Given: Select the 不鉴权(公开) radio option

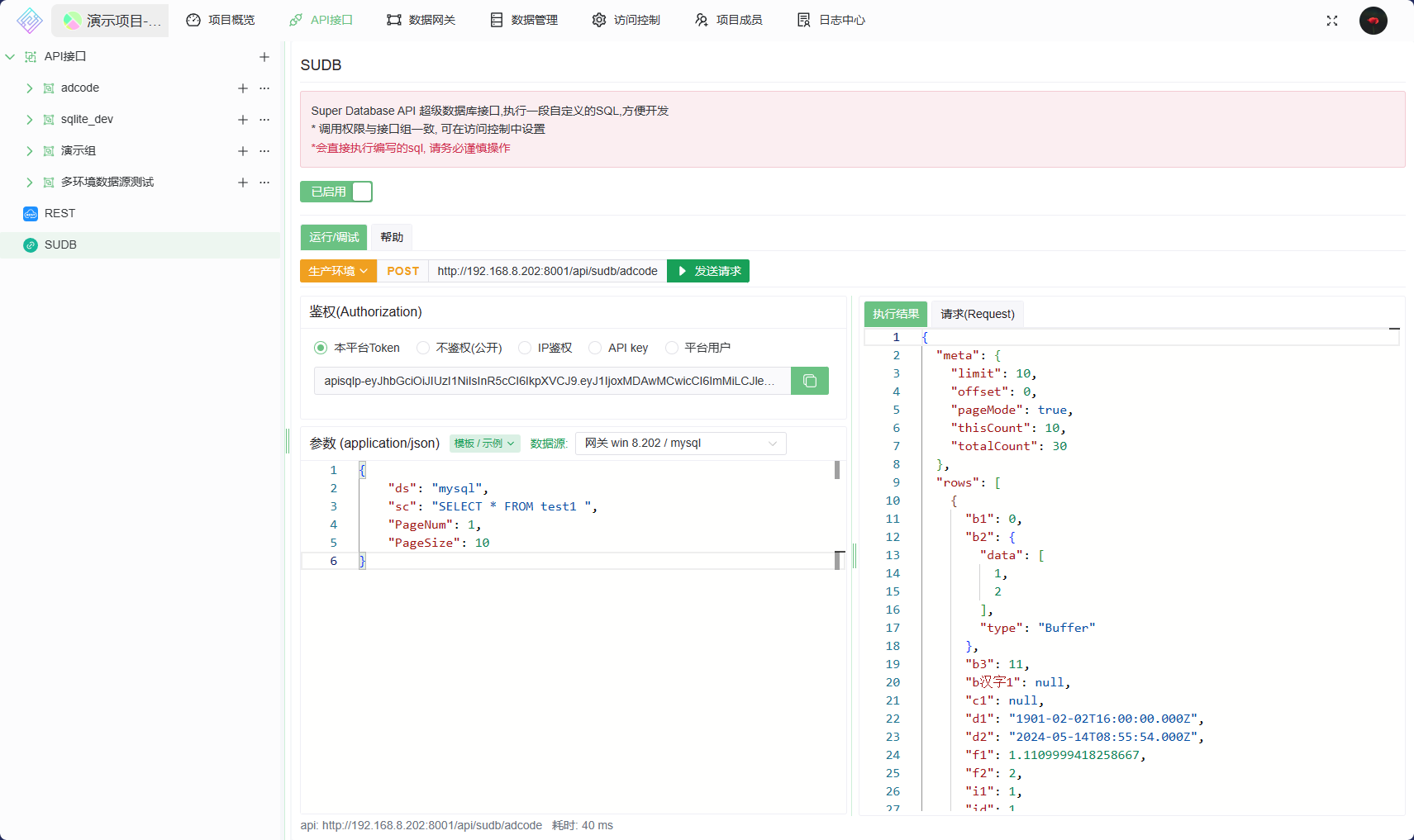Looking at the screenshot, I should [x=423, y=348].
